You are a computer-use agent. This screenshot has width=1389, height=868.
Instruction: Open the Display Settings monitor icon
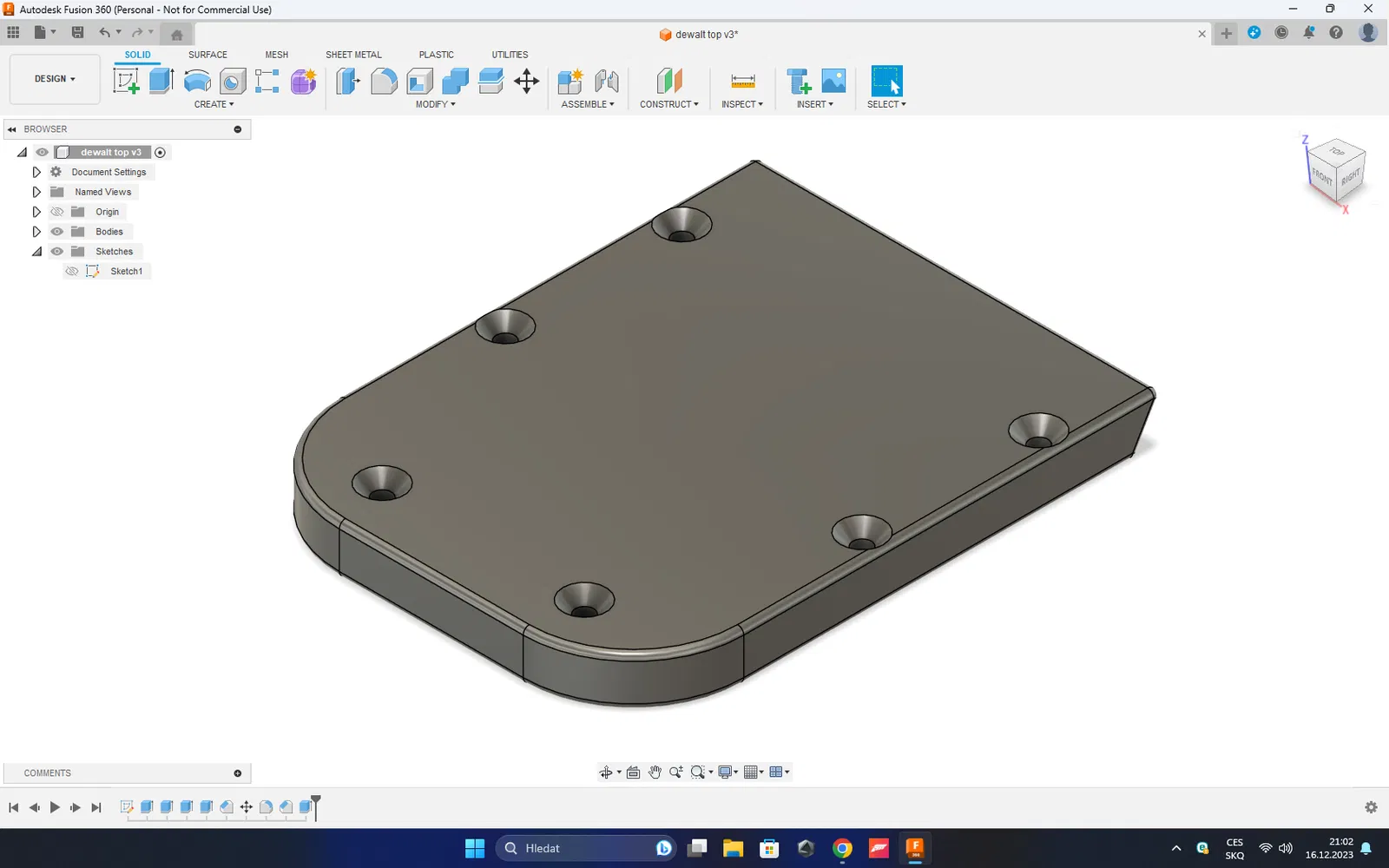coord(725,773)
